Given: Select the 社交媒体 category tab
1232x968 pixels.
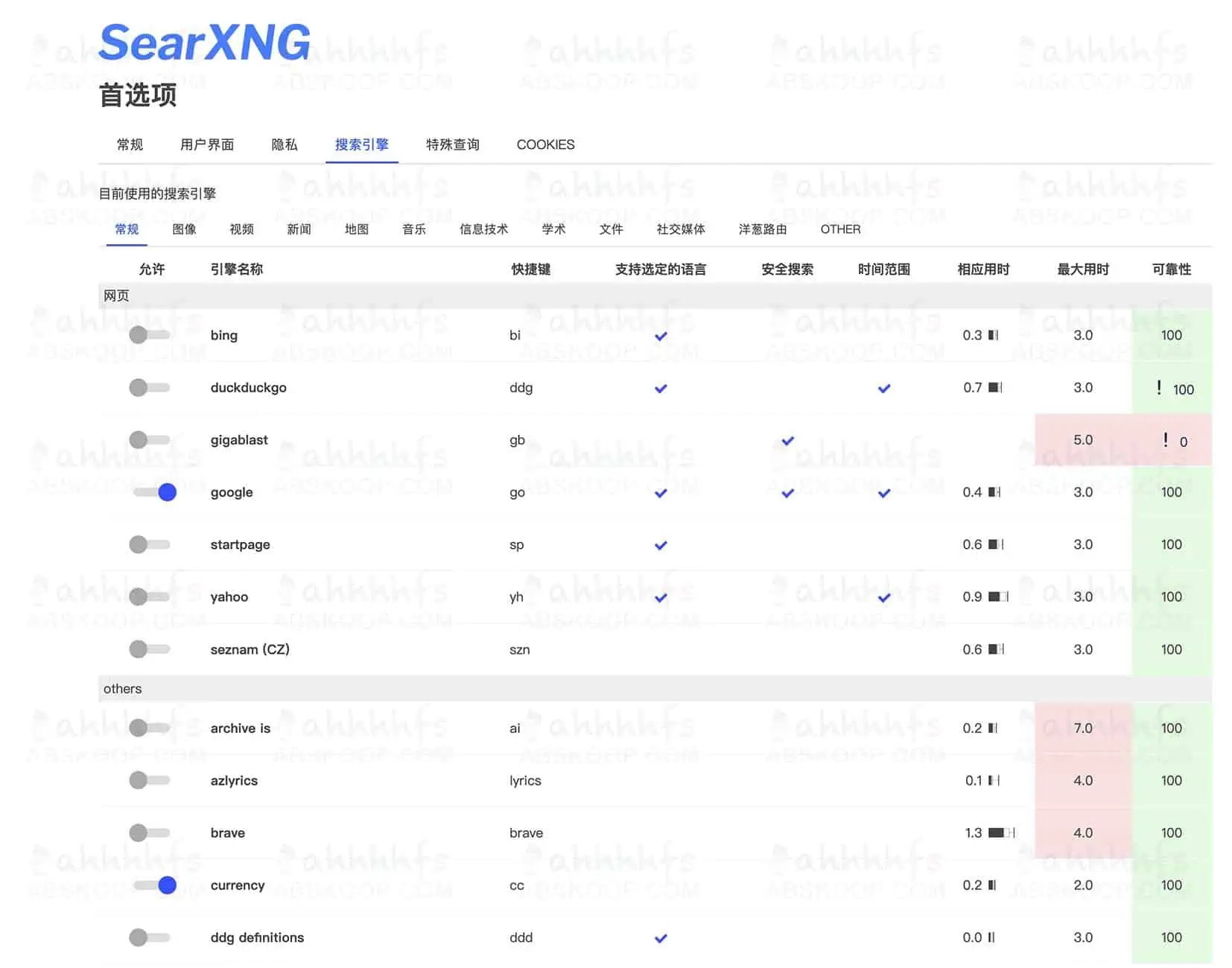Looking at the screenshot, I should coord(680,229).
